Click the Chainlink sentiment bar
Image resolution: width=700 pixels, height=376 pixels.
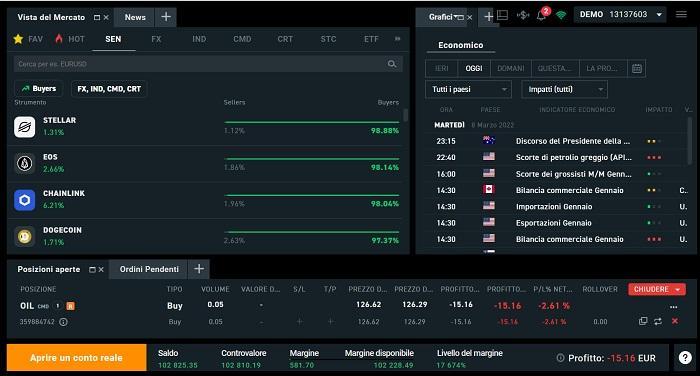pos(312,195)
